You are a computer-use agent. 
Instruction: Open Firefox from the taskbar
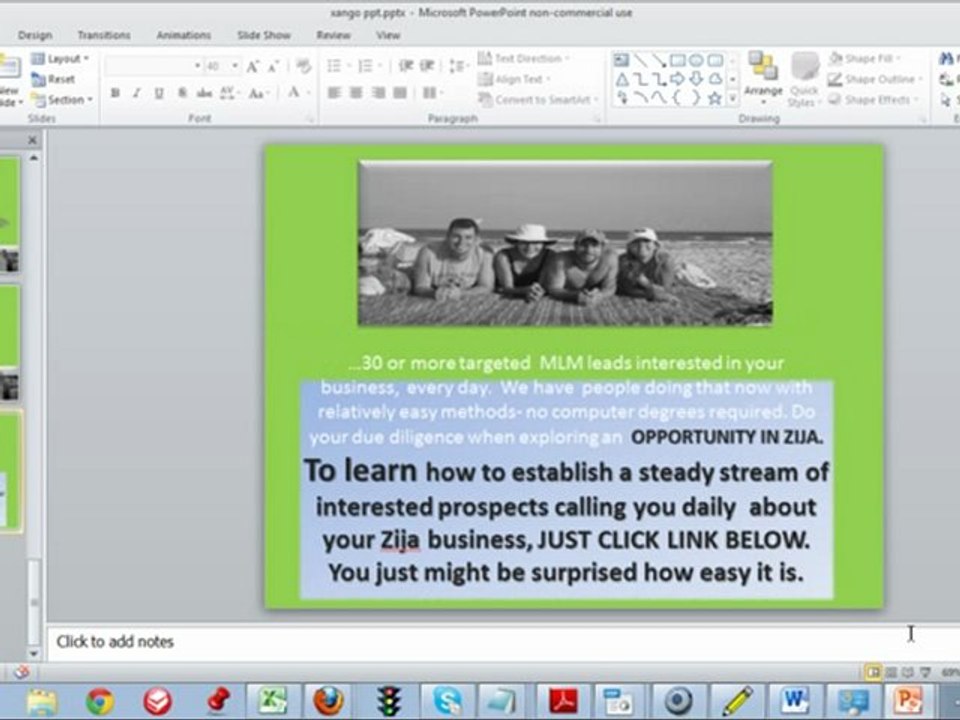(328, 701)
